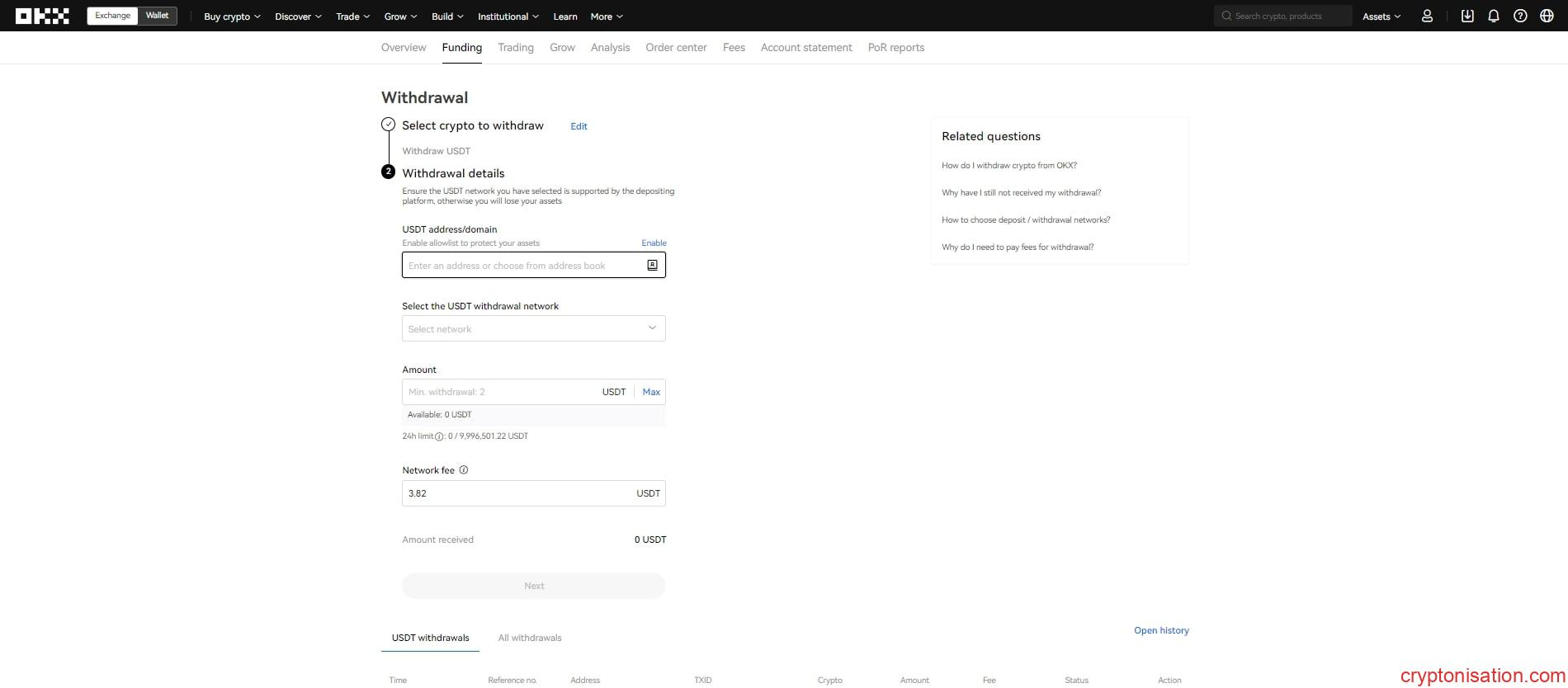The image size is (1568, 688).
Task: Switch to All withdrawals tab
Action: point(530,638)
